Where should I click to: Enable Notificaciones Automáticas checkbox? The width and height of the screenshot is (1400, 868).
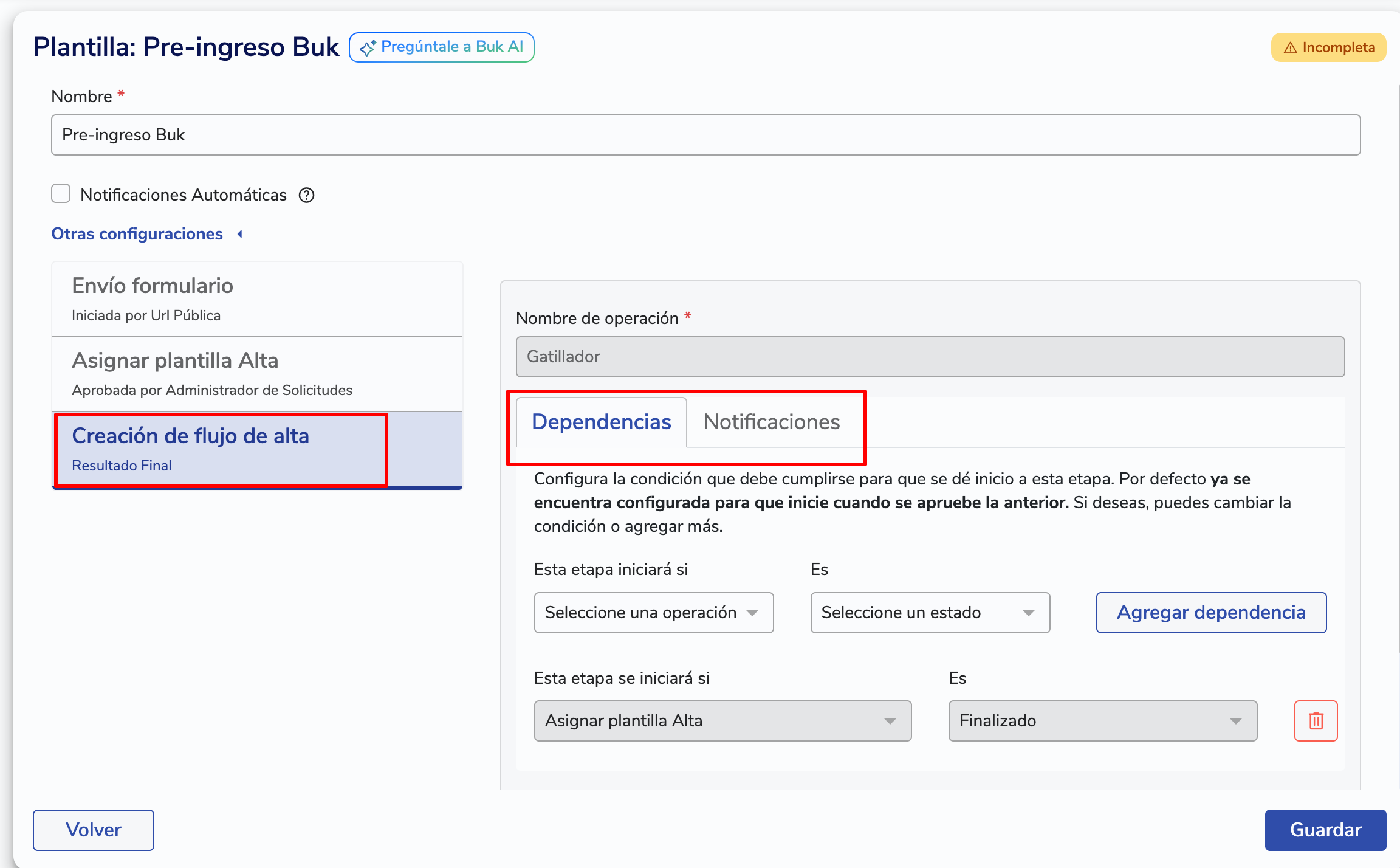[x=61, y=194]
